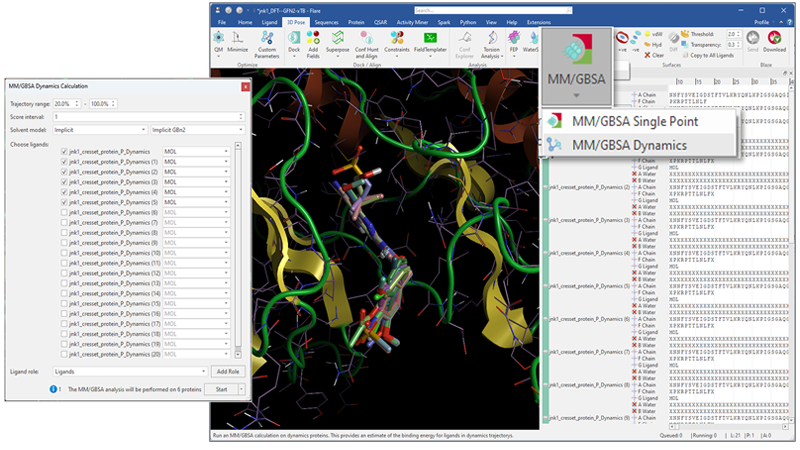This screenshot has height=450, width=800.
Task: Switch to the Protein tab
Action: point(356,22)
